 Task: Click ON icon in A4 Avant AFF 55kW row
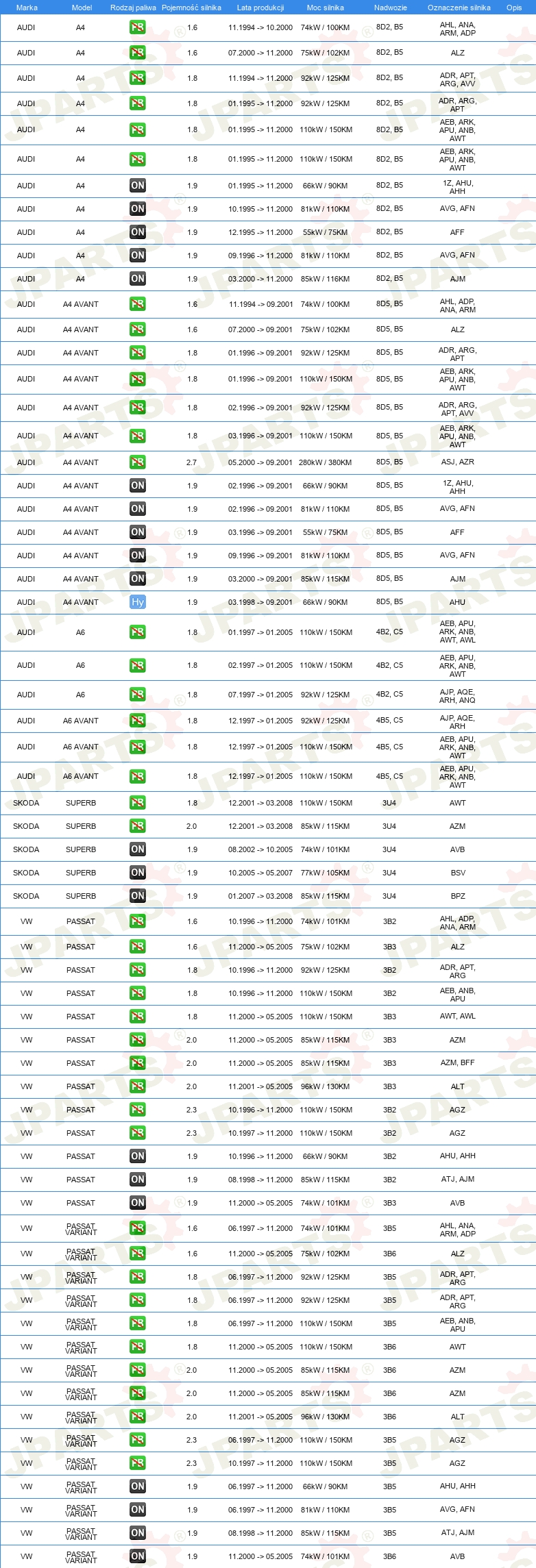pos(138,532)
